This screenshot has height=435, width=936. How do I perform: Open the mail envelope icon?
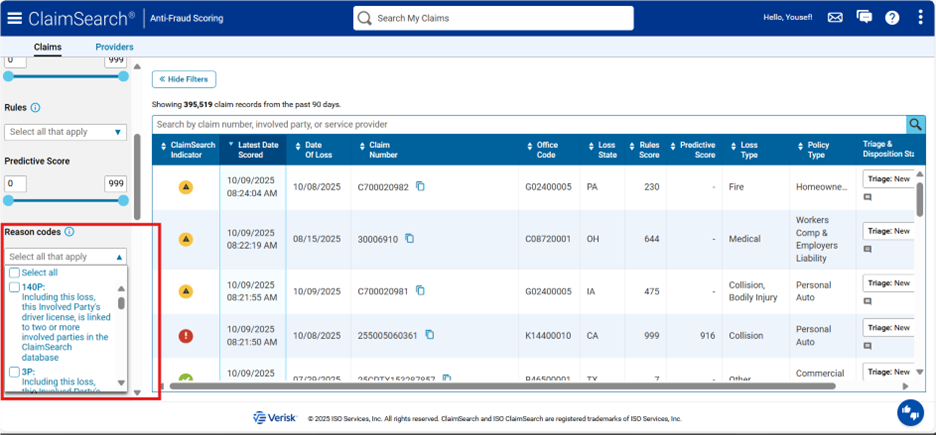pos(835,17)
